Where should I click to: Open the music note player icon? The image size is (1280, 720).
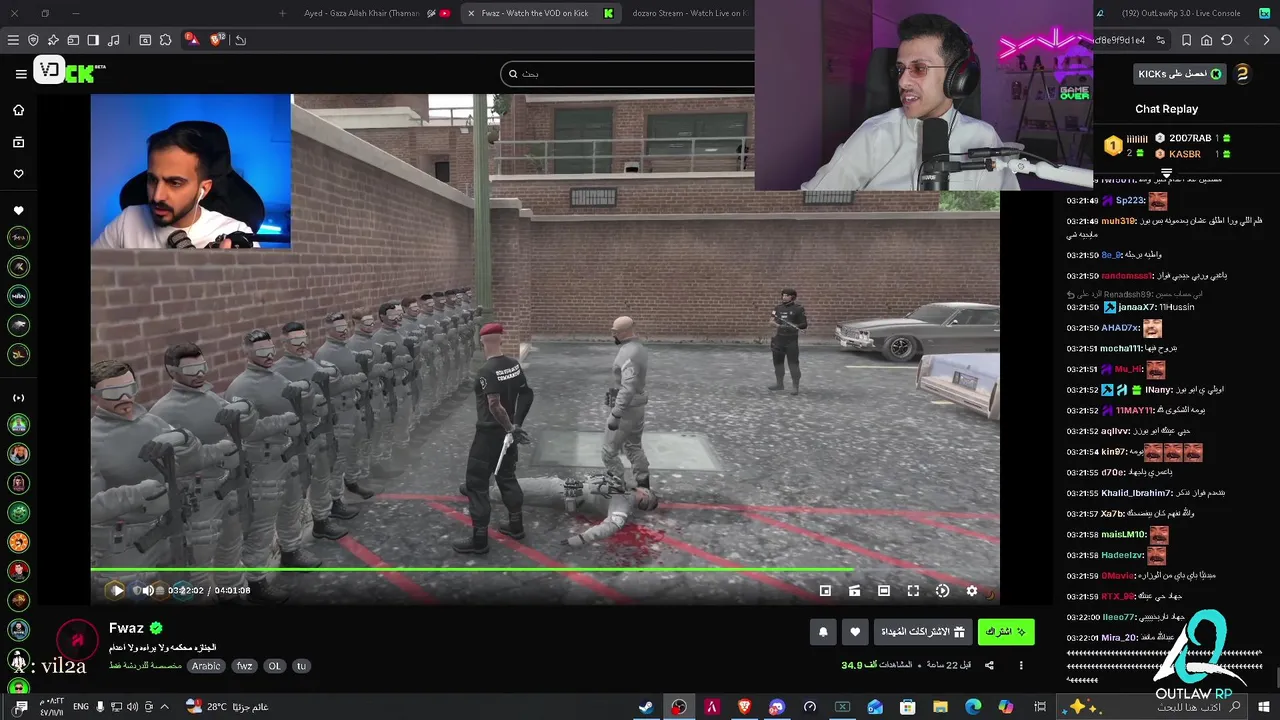[x=113, y=40]
